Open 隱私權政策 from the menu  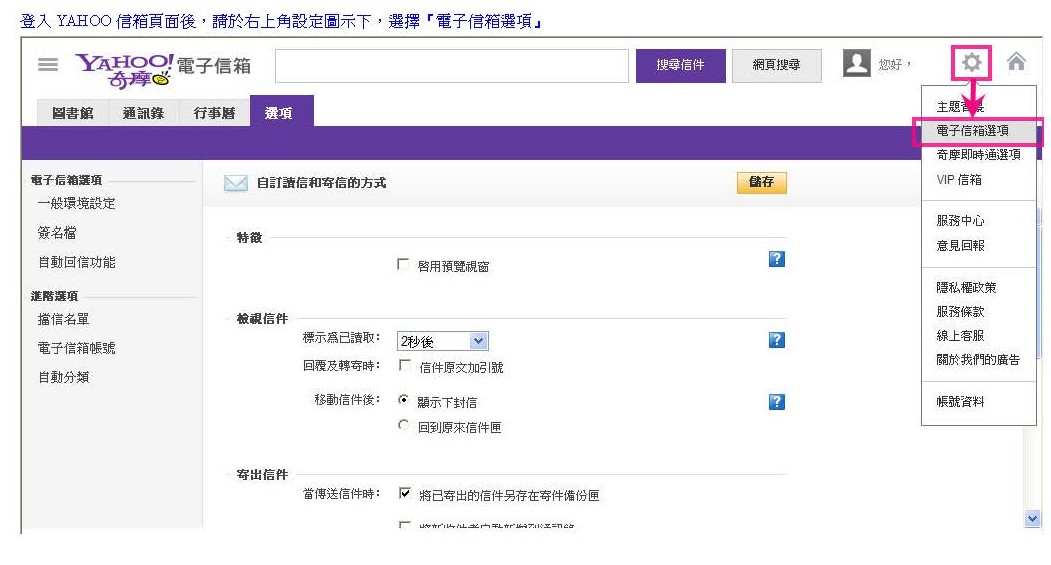coord(966,288)
